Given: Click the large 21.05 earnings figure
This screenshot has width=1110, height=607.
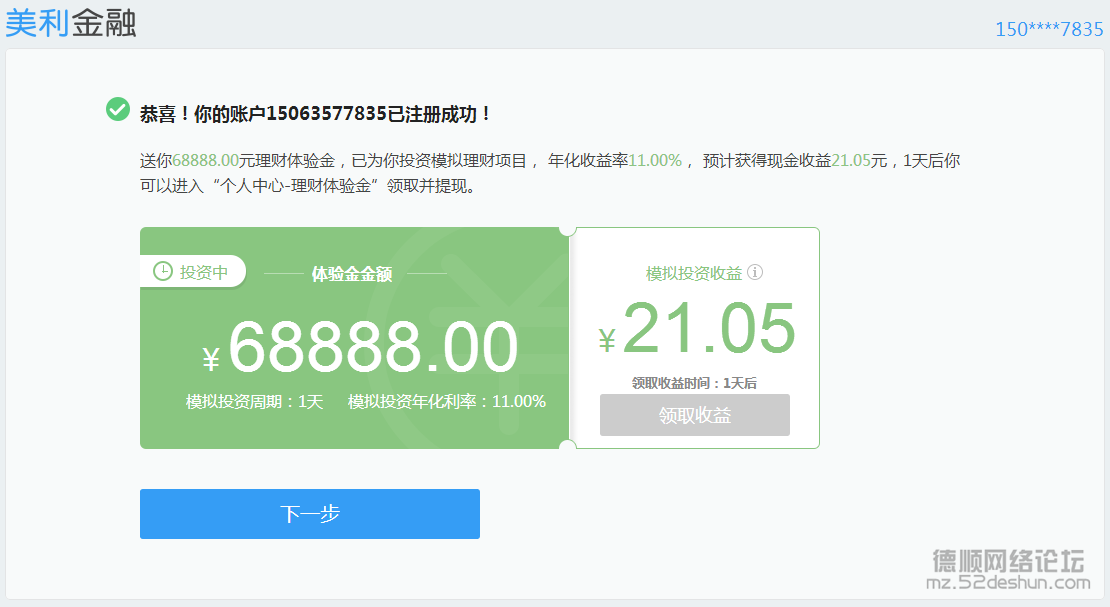Looking at the screenshot, I should pos(708,328).
